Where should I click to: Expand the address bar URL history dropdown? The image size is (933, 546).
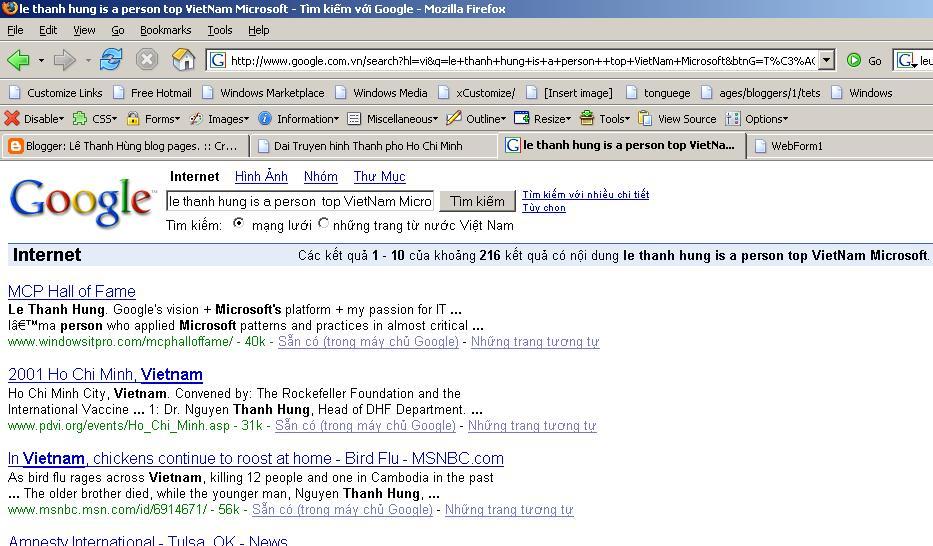(826, 60)
